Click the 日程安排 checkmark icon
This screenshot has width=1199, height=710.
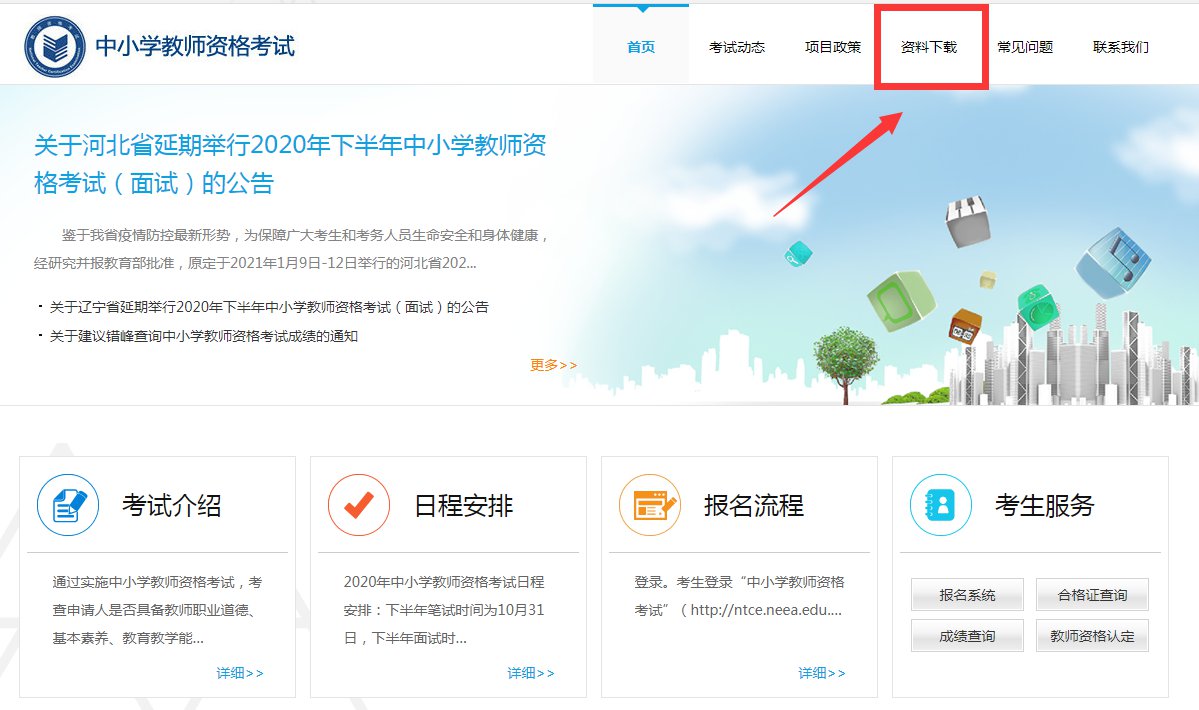coord(359,505)
